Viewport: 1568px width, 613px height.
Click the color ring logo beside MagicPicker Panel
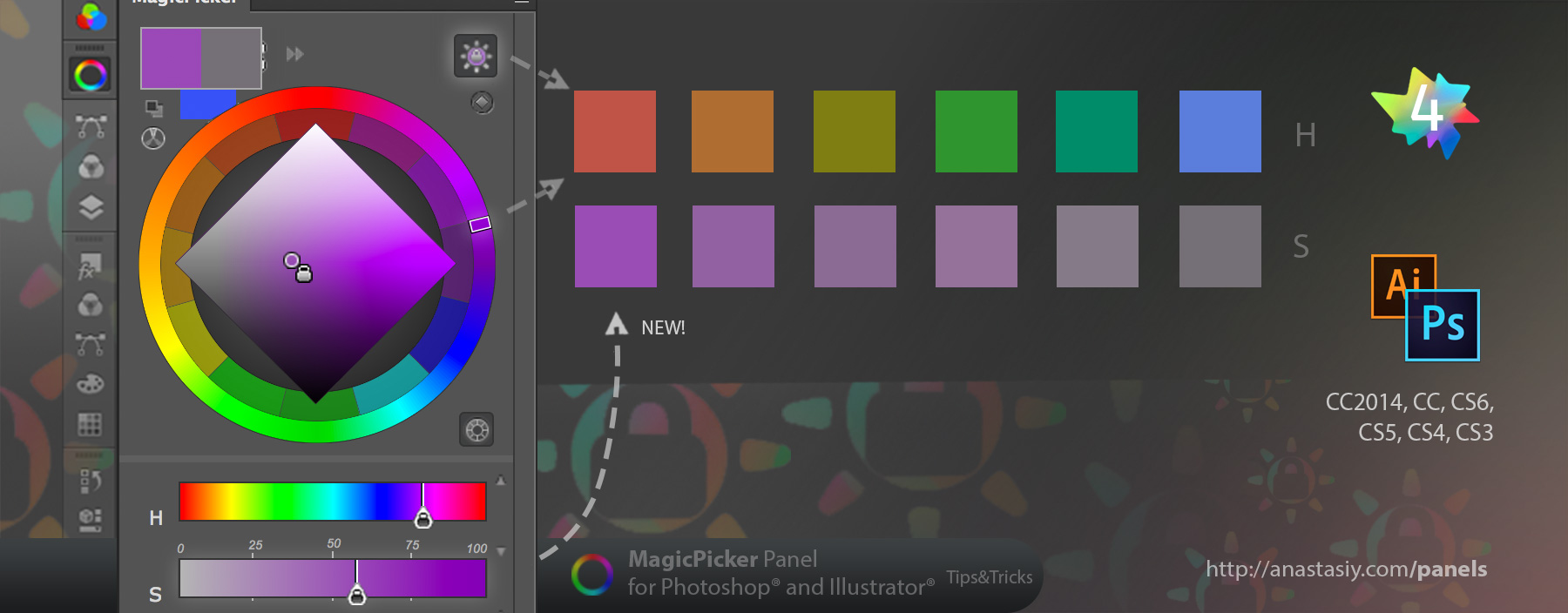click(591, 575)
